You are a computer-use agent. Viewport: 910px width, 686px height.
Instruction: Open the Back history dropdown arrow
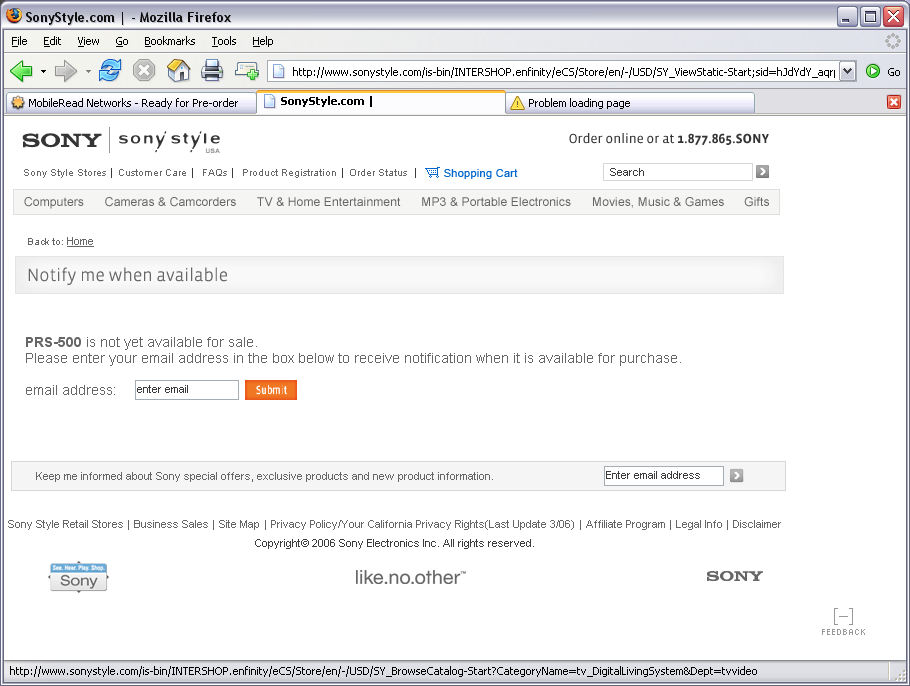click(44, 71)
